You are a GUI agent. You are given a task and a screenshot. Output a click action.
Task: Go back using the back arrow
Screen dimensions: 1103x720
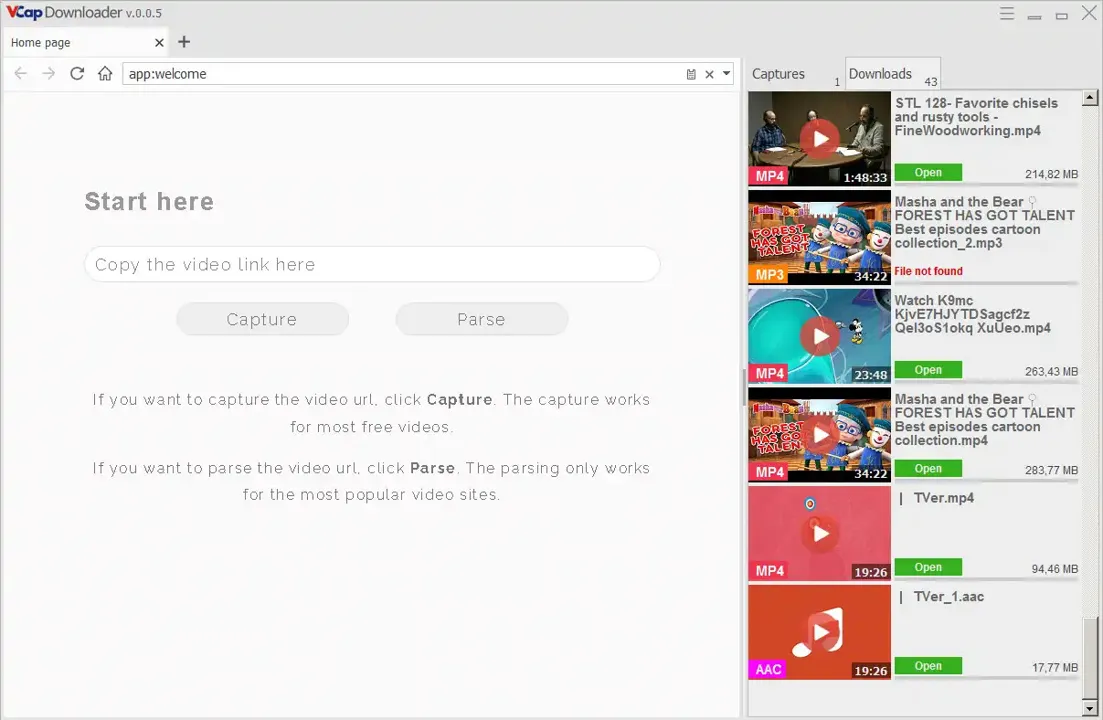tap(20, 73)
